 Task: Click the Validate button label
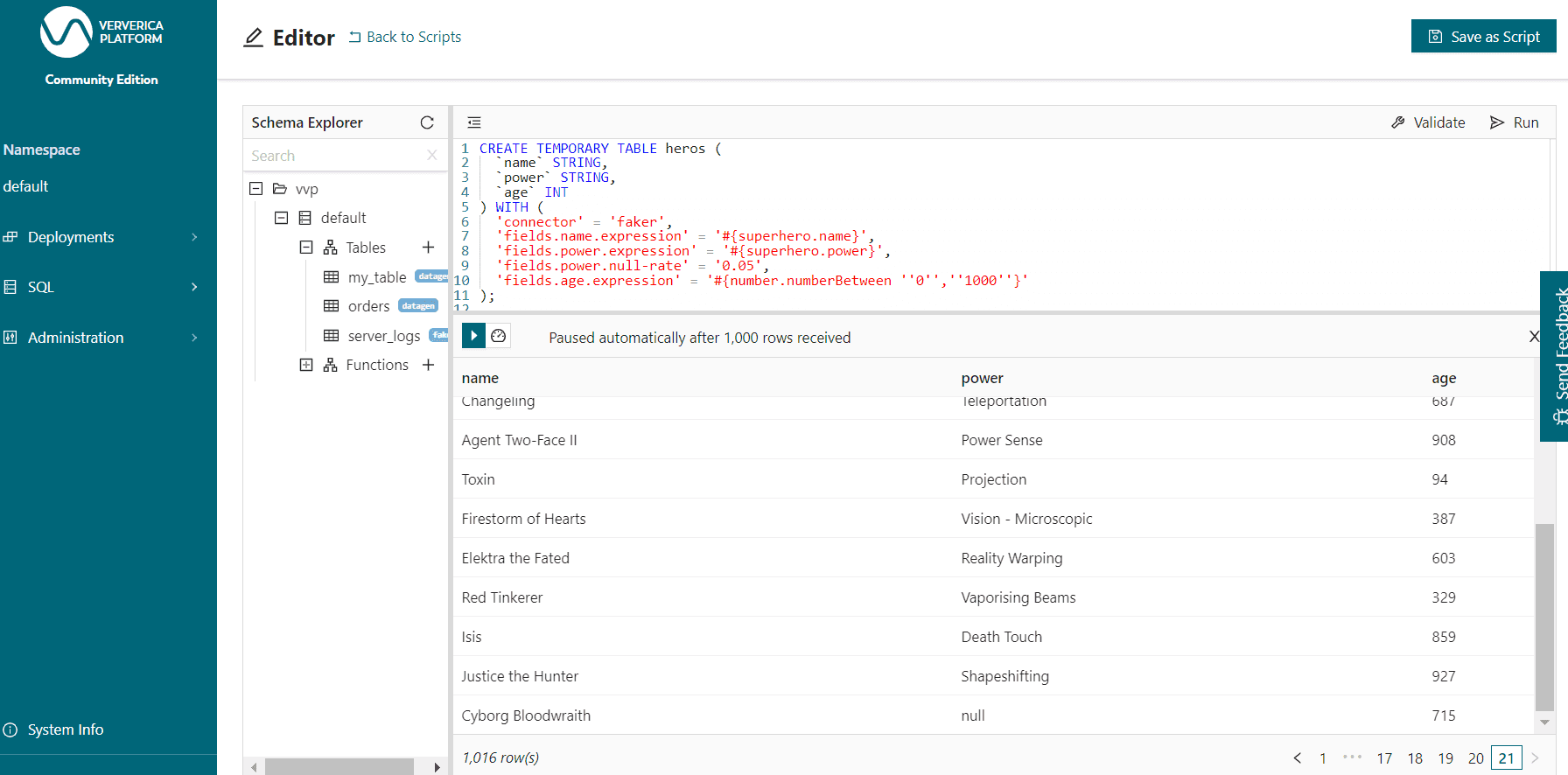[1439, 122]
